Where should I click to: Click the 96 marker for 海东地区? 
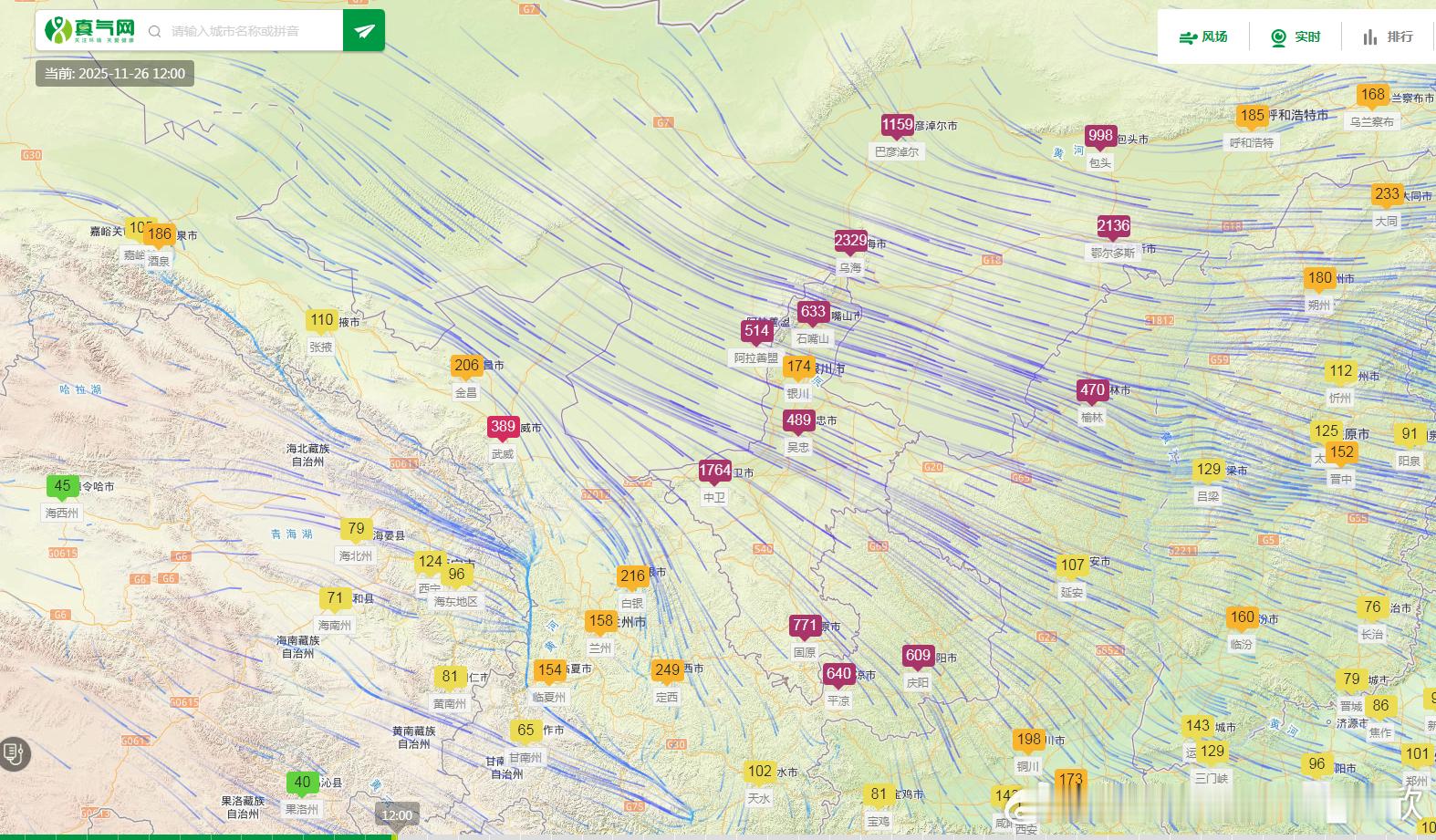[x=457, y=575]
